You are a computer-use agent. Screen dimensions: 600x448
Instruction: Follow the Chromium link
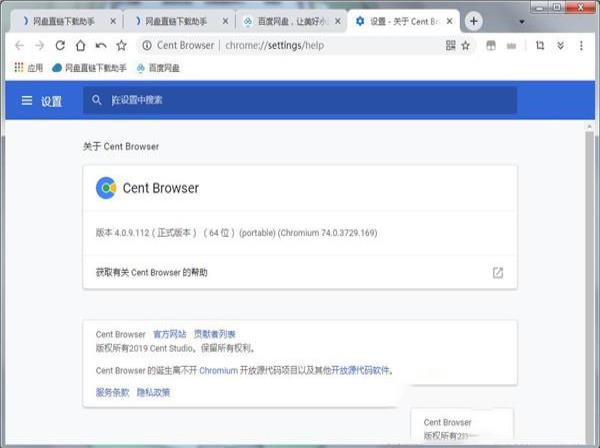[x=218, y=370]
